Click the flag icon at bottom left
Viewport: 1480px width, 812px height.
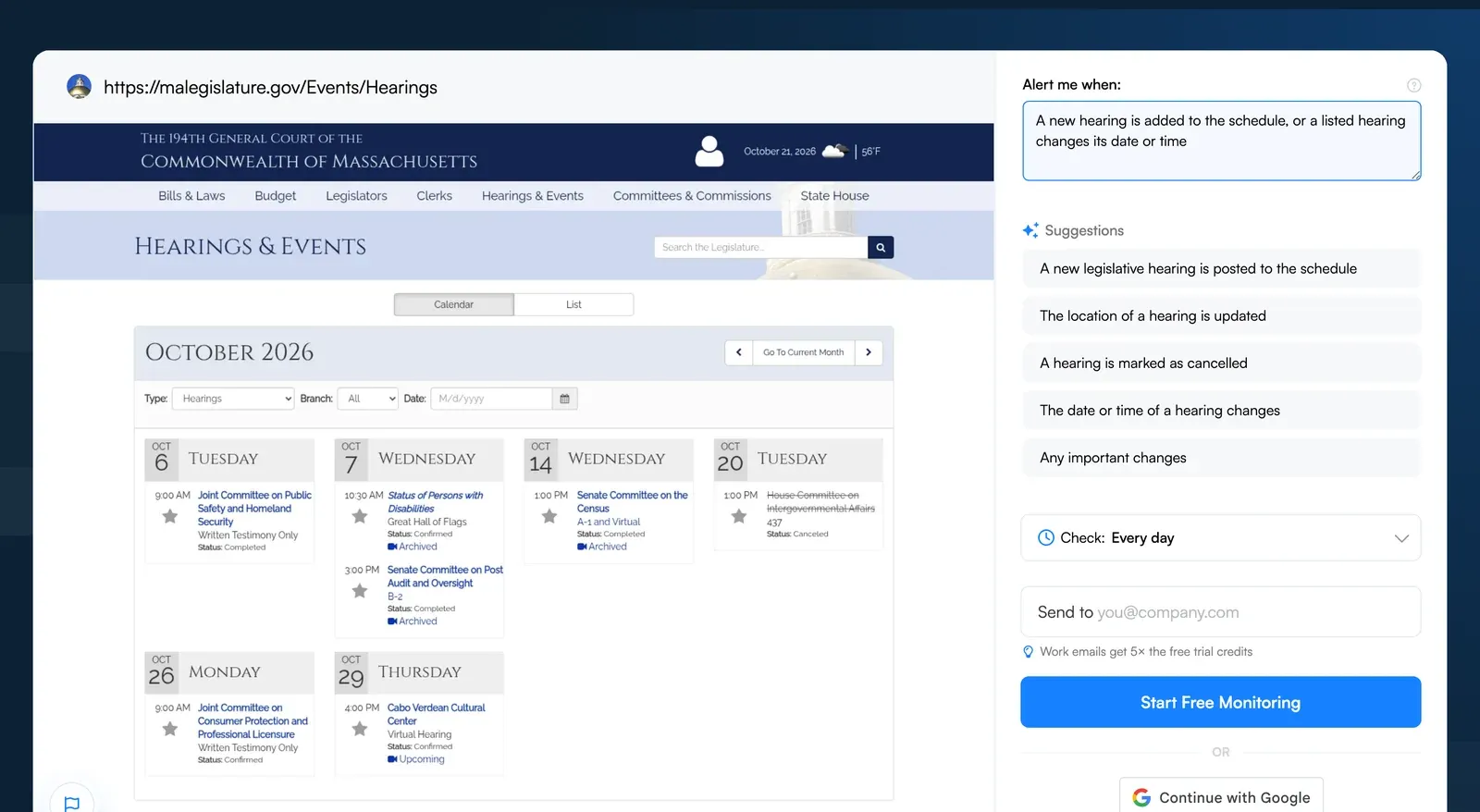[x=72, y=804]
